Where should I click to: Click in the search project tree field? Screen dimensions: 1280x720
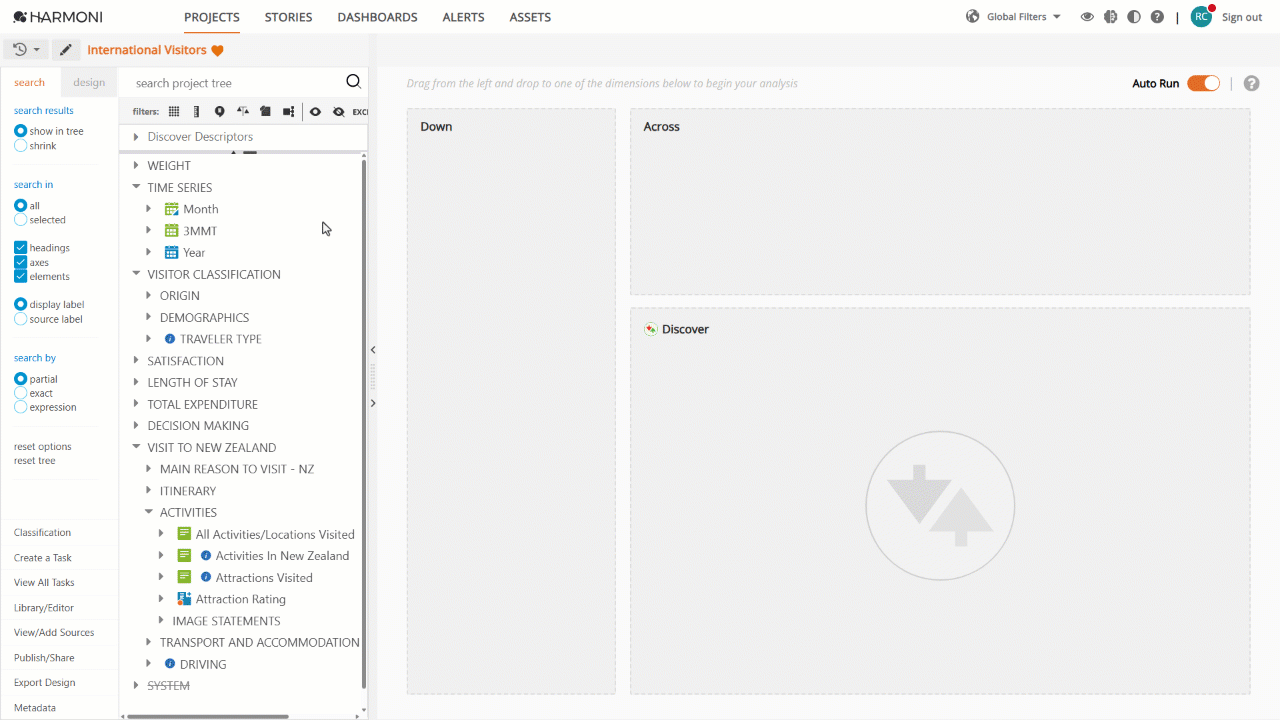[x=235, y=83]
